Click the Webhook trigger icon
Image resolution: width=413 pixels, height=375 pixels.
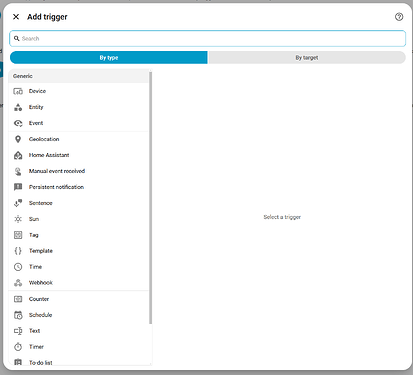pos(18,283)
